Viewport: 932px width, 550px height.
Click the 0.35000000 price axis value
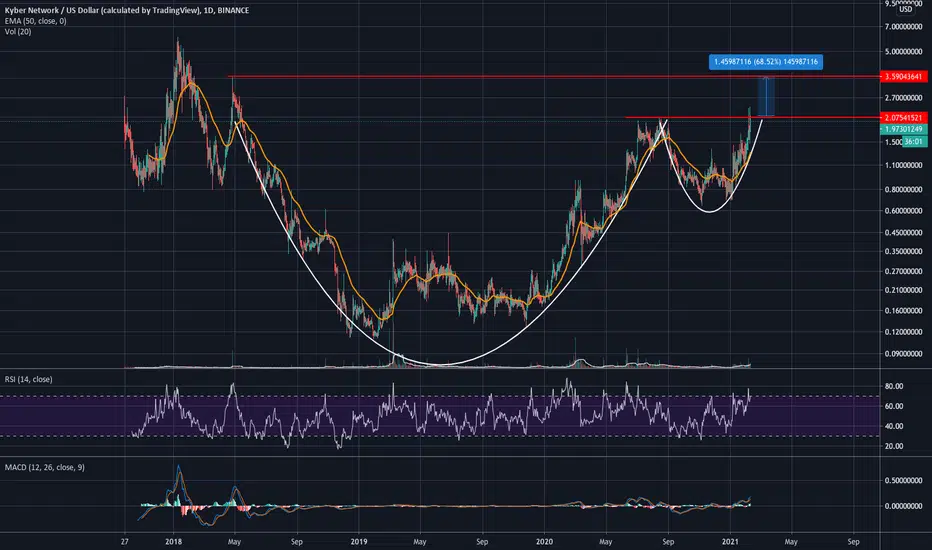[903, 252]
